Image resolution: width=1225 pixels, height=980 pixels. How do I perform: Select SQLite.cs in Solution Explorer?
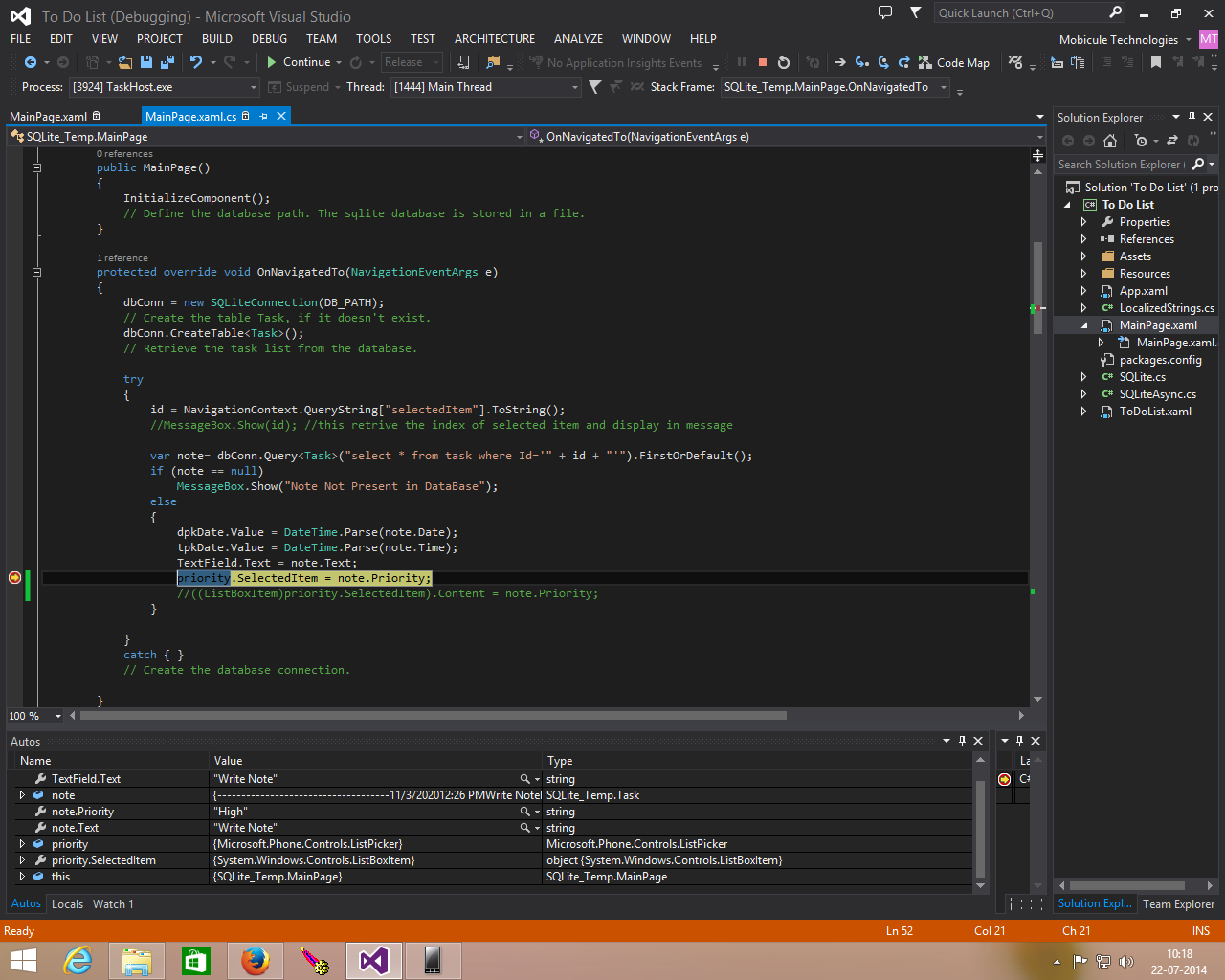point(1142,377)
